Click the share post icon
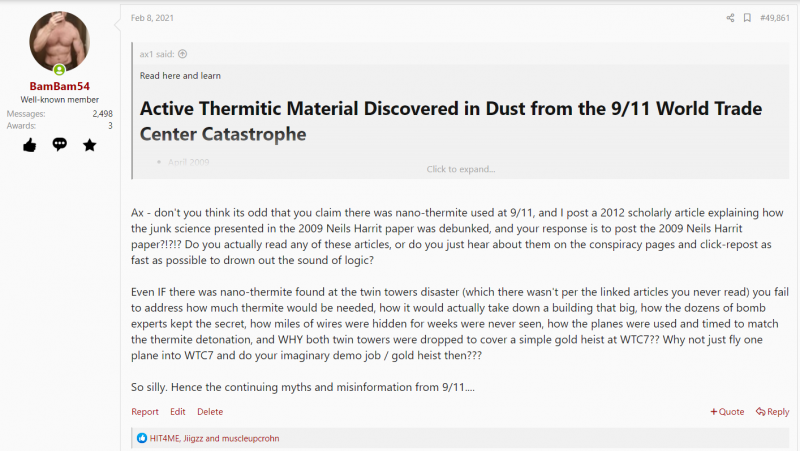The image size is (800, 451). (730, 18)
